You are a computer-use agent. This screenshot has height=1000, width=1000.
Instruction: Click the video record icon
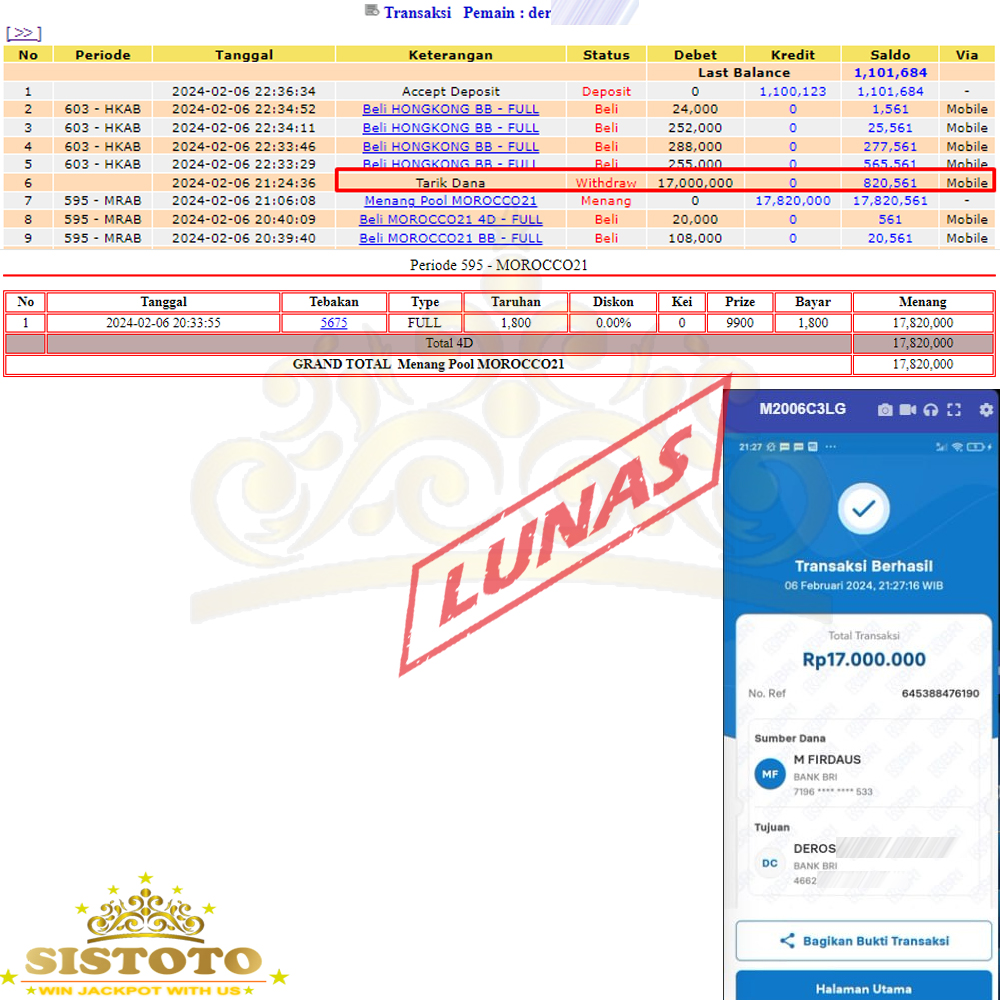(x=908, y=410)
